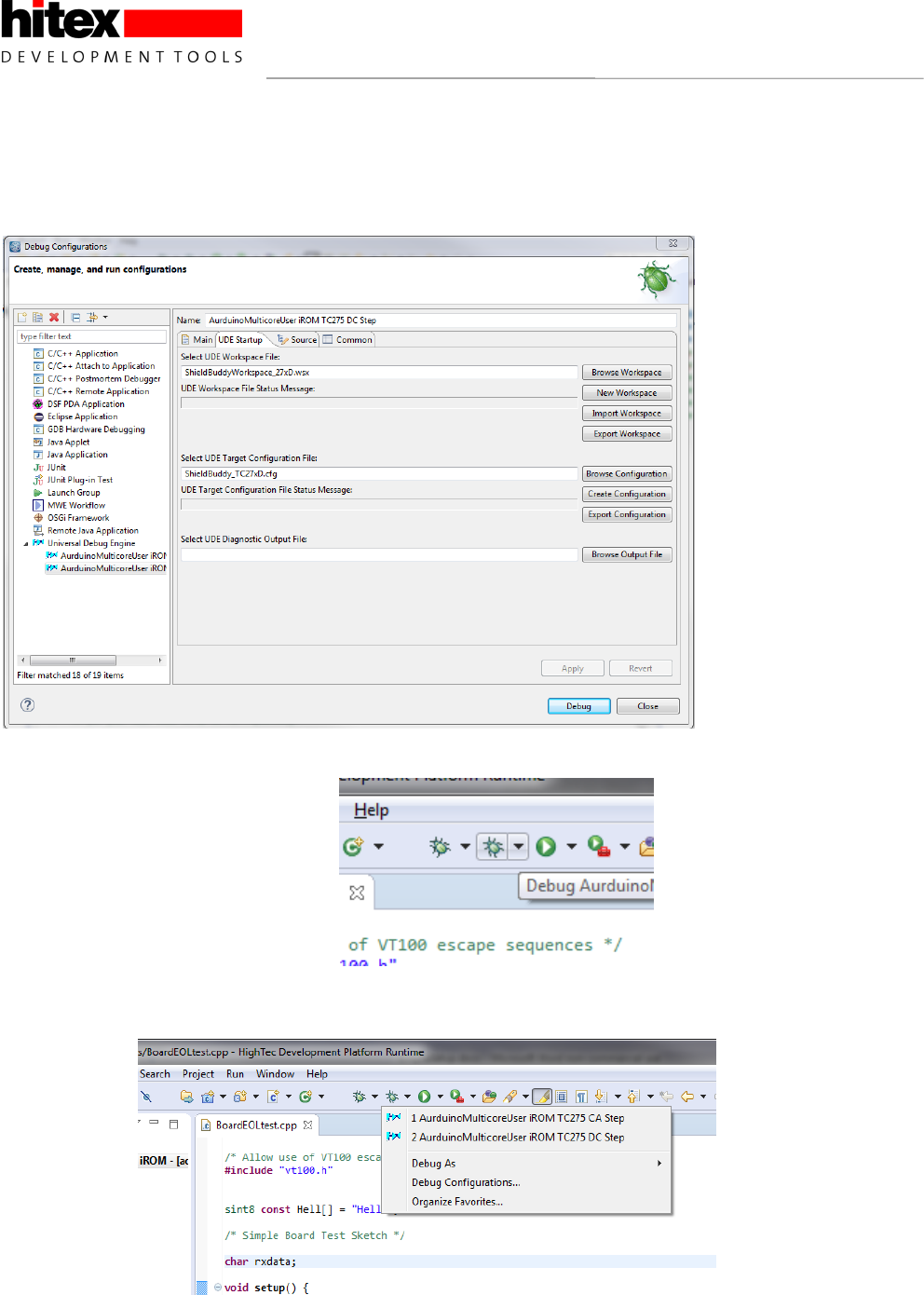The height and width of the screenshot is (1295, 924).
Task: Click the Export Workspace button
Action: 627,434
